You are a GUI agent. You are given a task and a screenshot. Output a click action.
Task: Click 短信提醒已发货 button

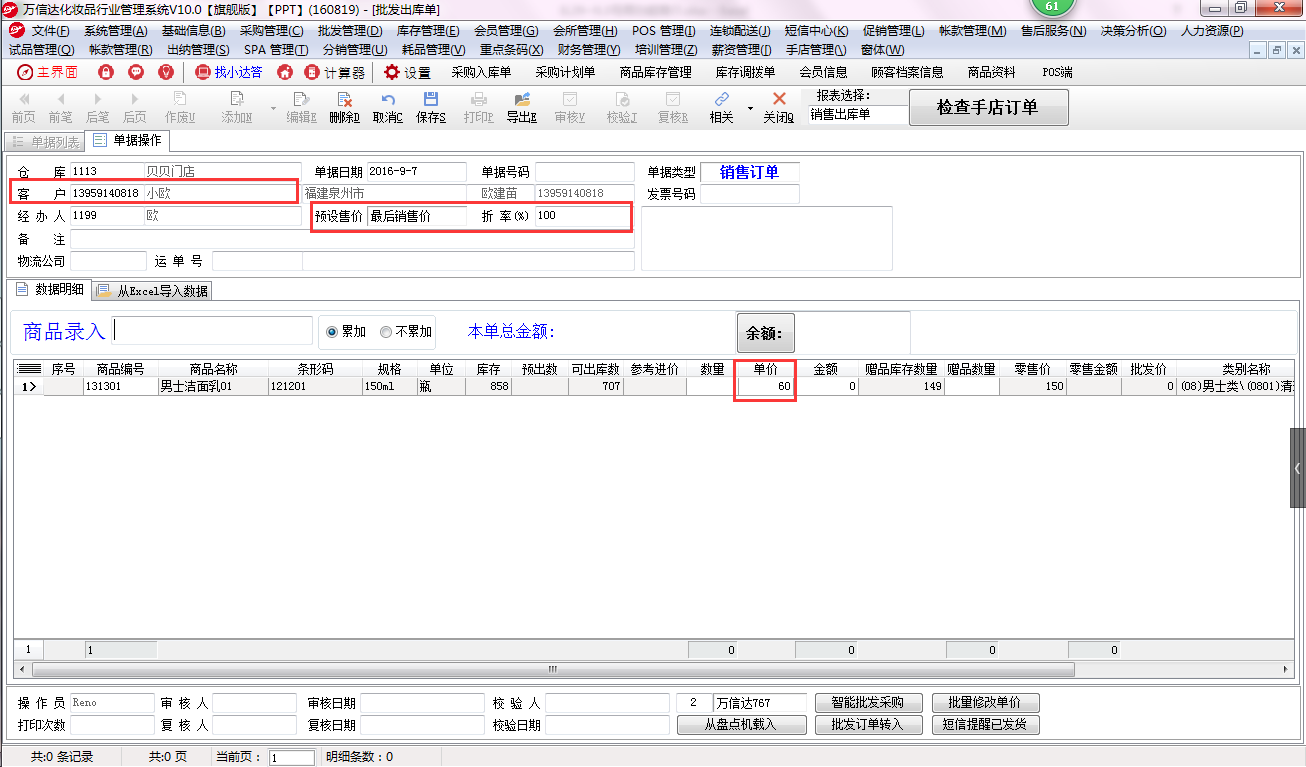(x=985, y=724)
